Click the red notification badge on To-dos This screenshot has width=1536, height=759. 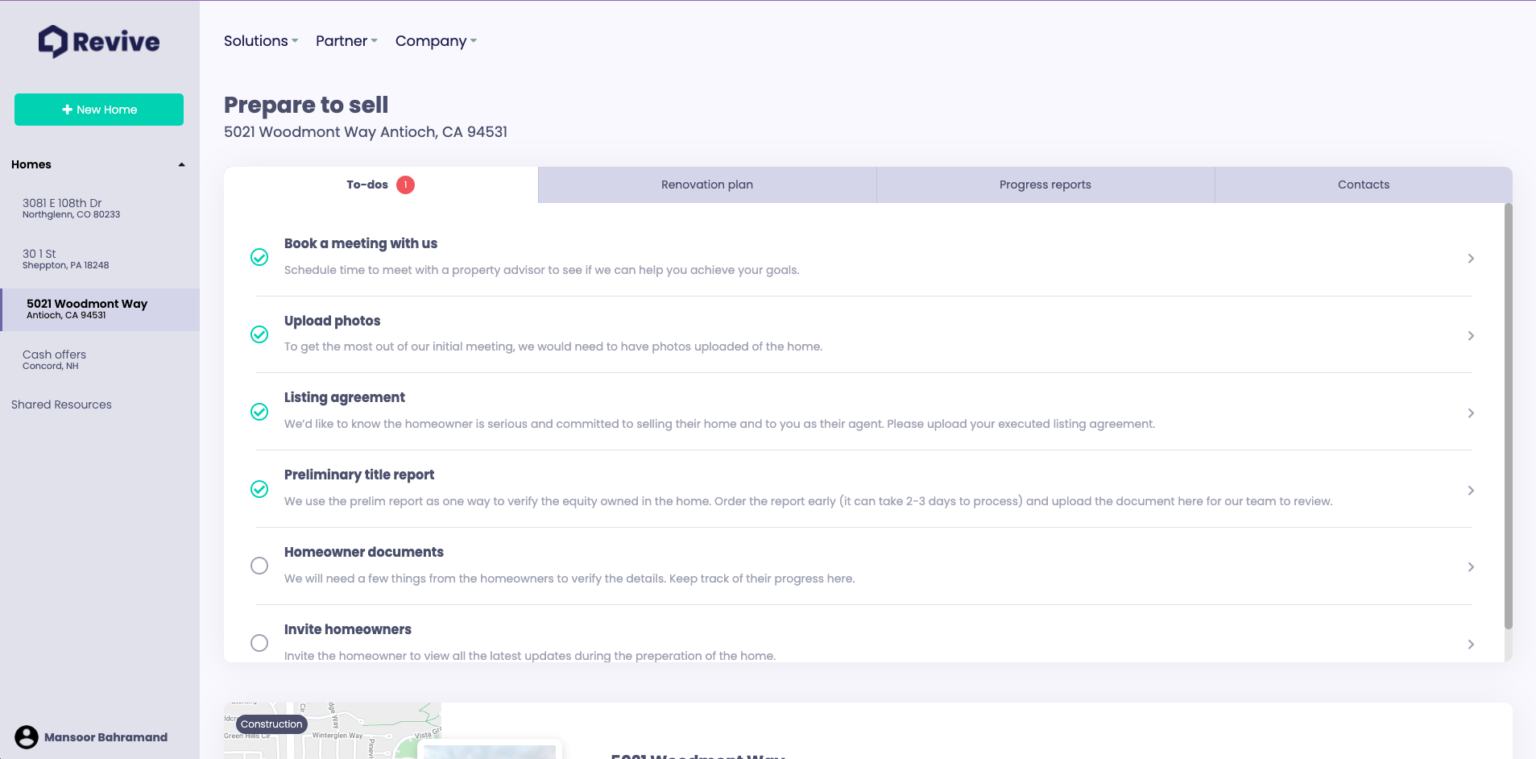[x=406, y=184]
